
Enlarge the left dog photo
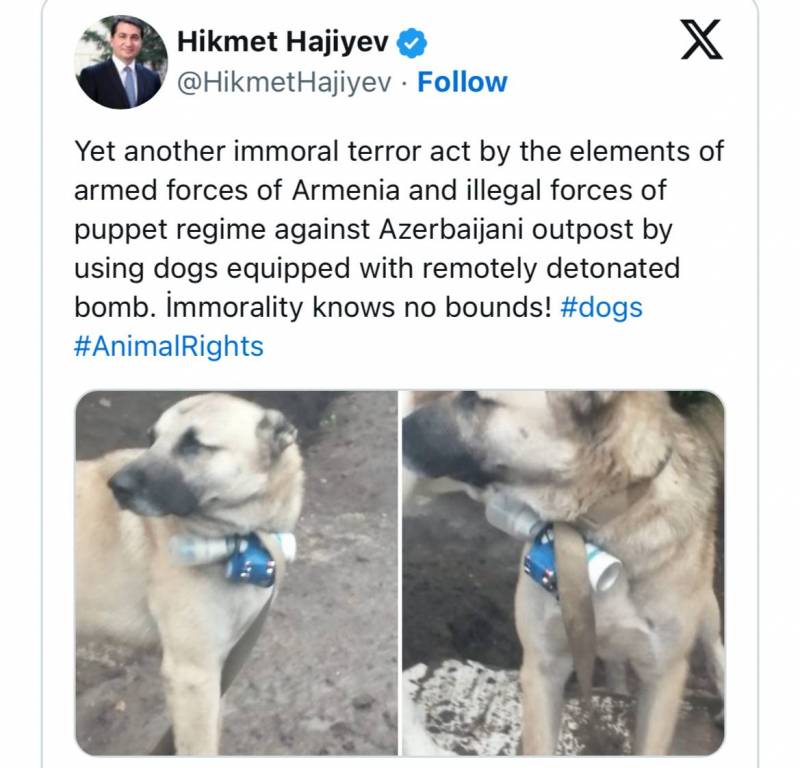236,573
